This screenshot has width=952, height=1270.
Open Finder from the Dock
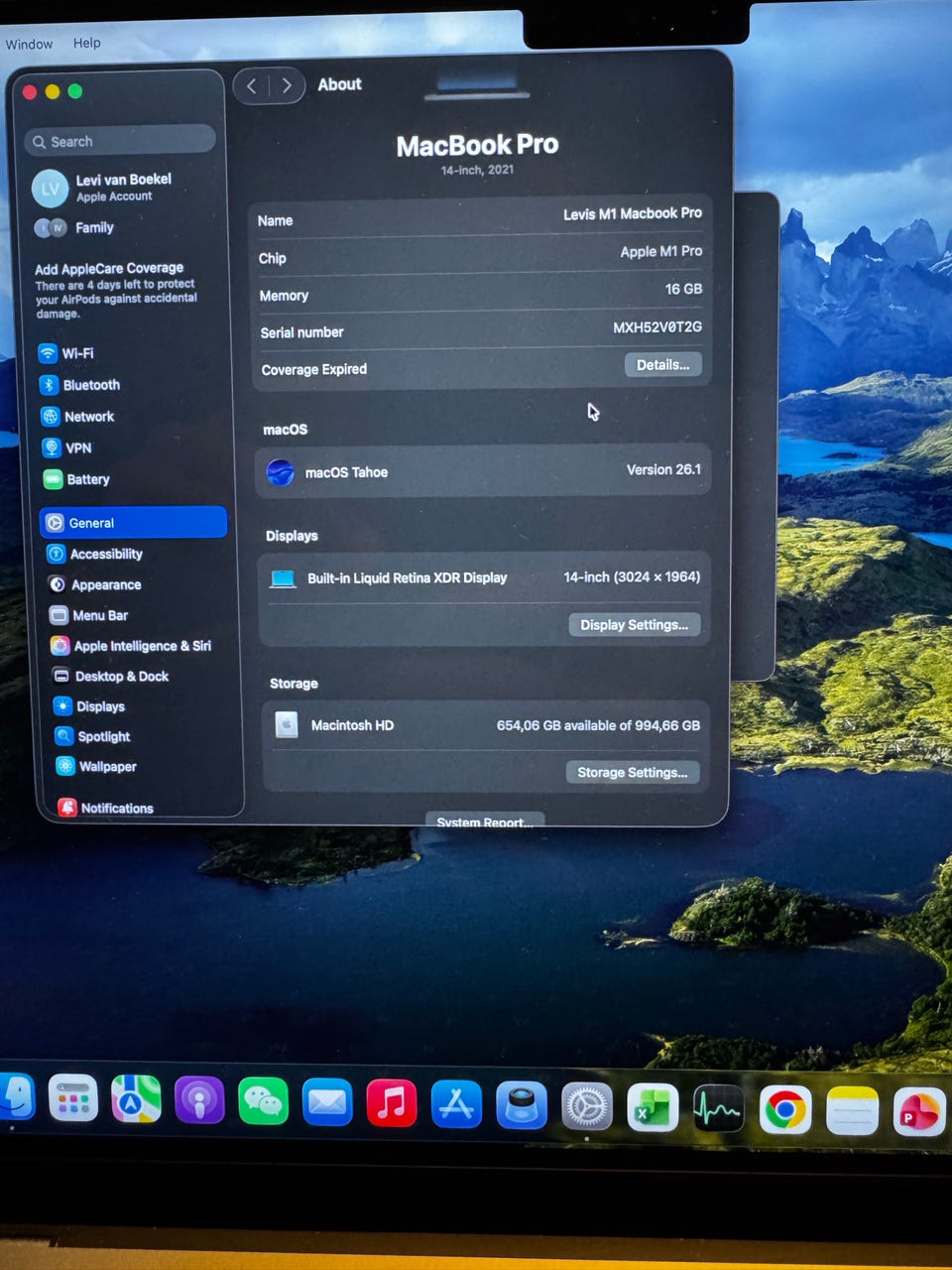pyautogui.click(x=16, y=1097)
